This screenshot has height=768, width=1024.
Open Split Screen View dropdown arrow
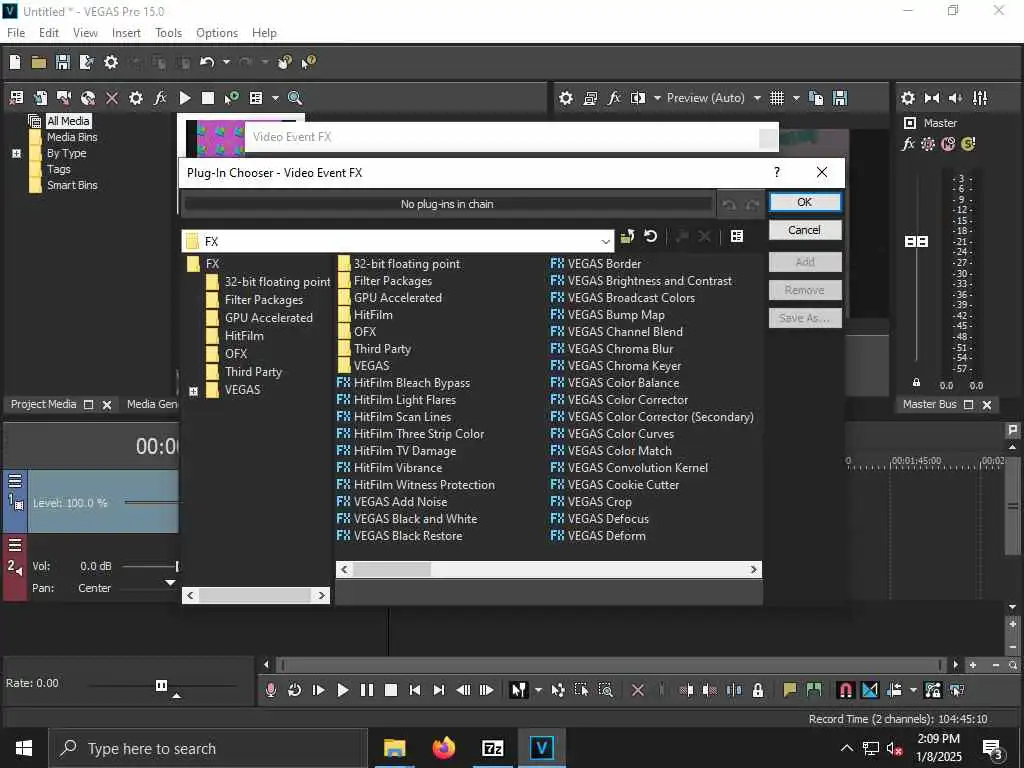(x=657, y=98)
